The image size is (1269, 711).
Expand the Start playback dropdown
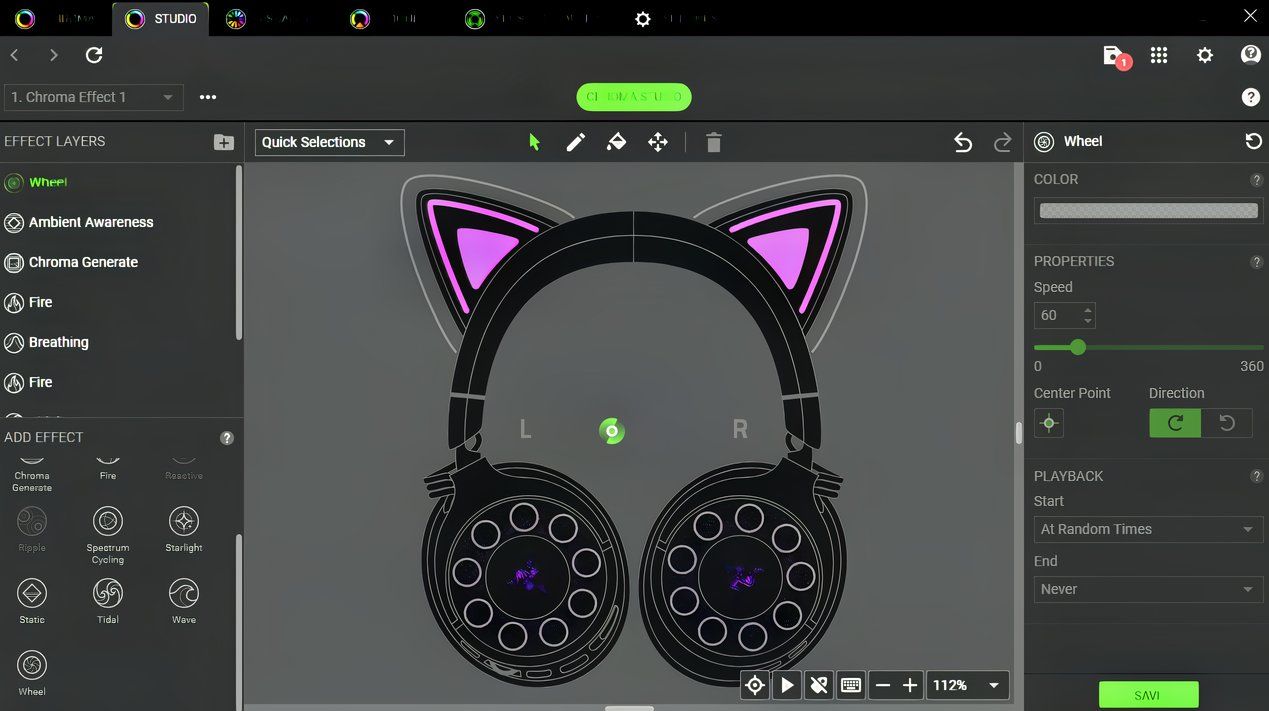click(1146, 529)
